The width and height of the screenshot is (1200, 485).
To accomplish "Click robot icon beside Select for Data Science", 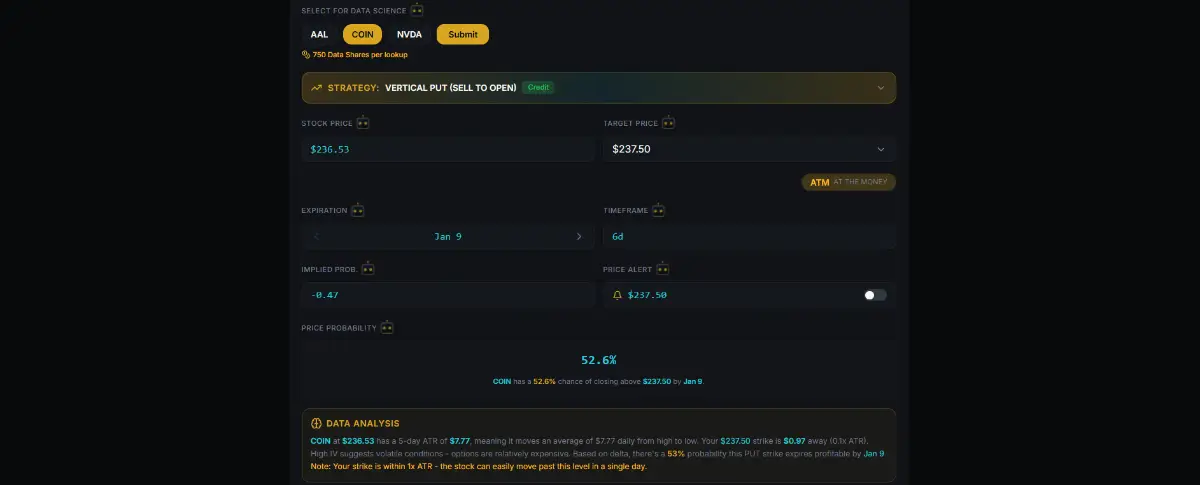I will tap(417, 10).
